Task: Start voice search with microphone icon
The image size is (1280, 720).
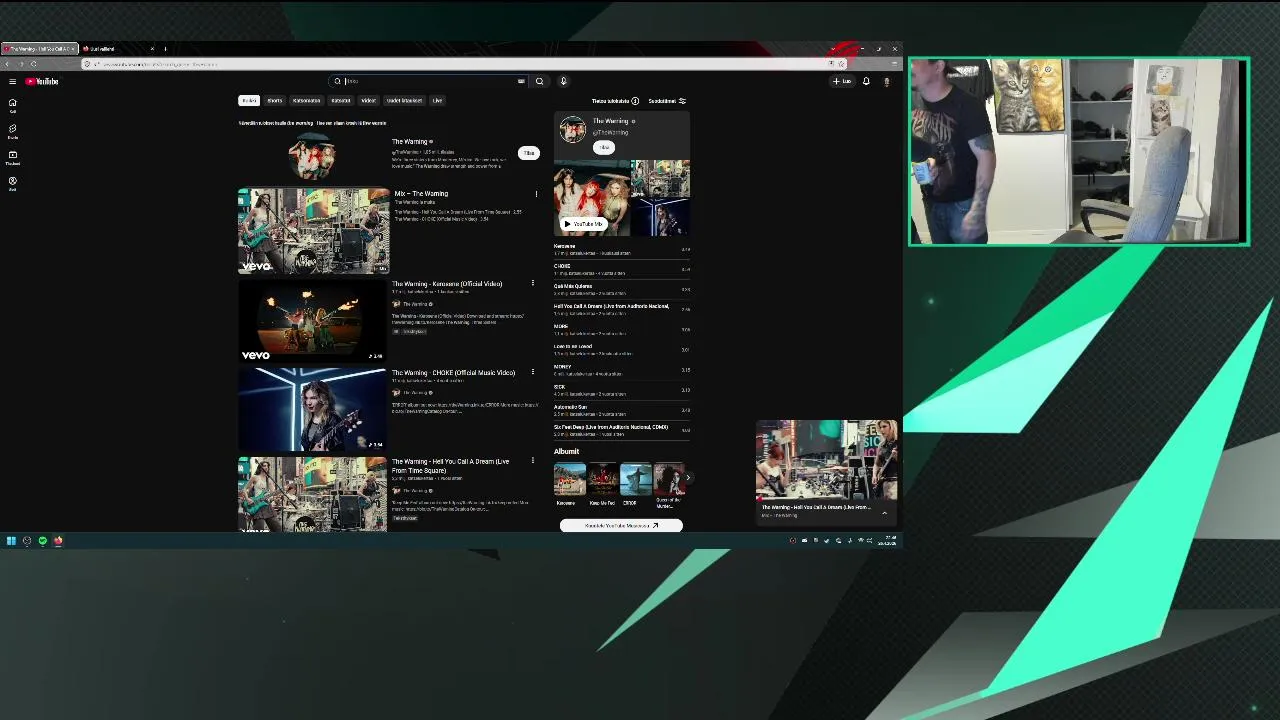Action: click(x=563, y=81)
